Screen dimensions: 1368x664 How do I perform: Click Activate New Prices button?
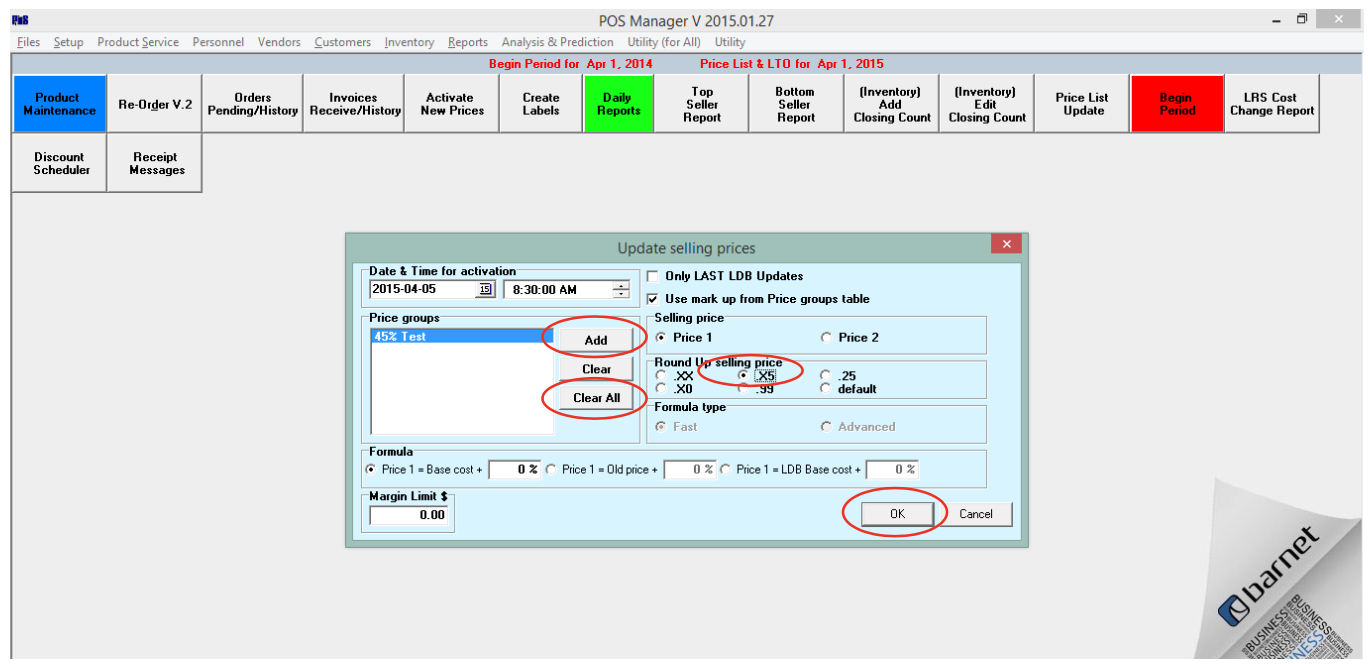click(x=452, y=104)
